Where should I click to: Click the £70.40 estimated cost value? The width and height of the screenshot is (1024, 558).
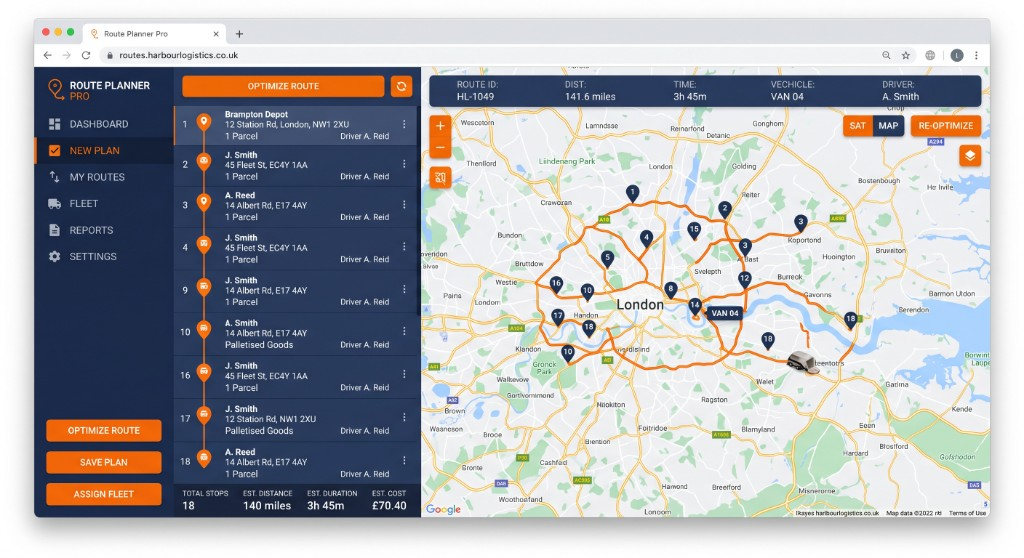coord(389,506)
